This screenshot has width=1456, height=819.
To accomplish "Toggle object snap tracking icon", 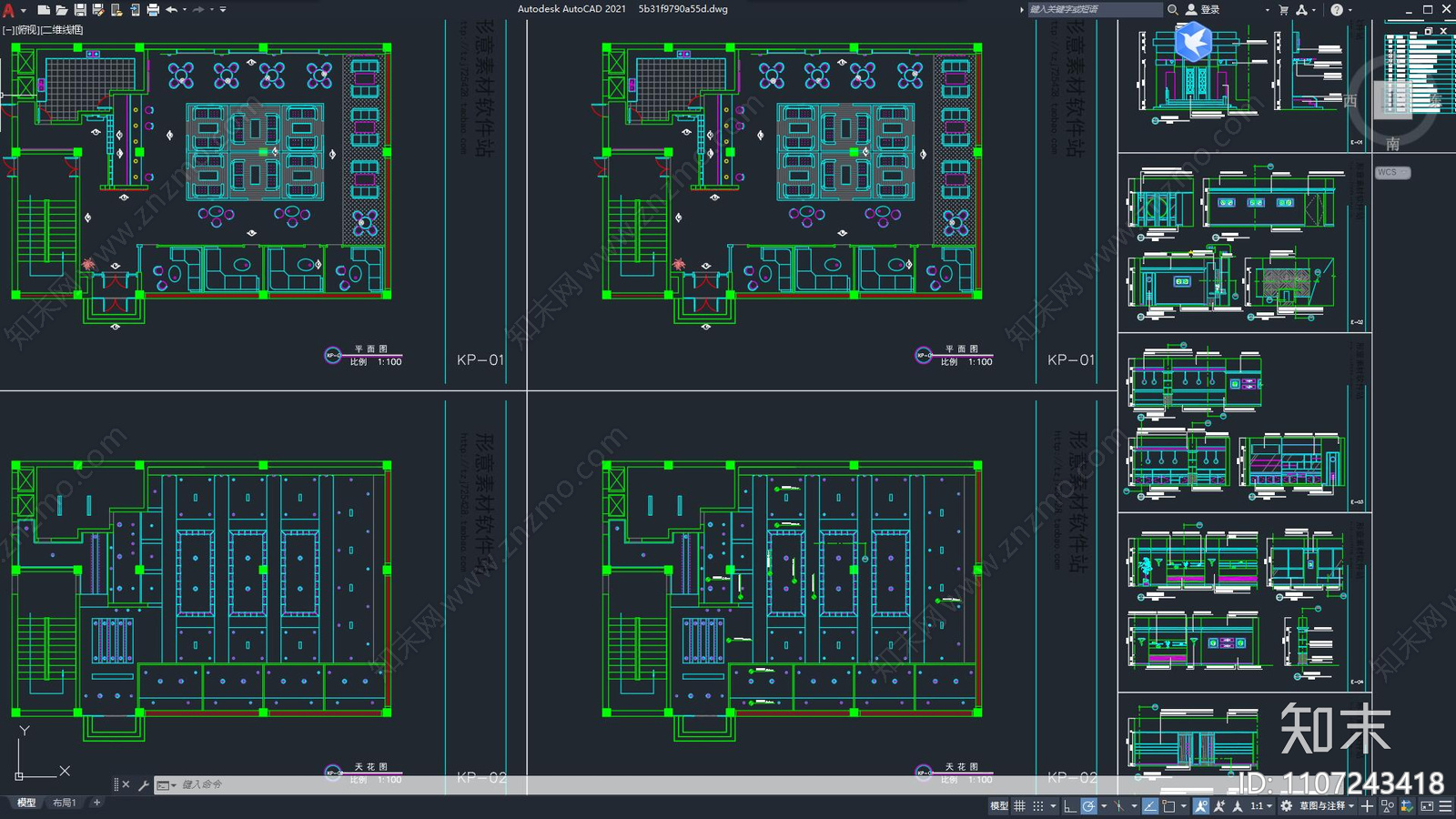I will point(1150,806).
